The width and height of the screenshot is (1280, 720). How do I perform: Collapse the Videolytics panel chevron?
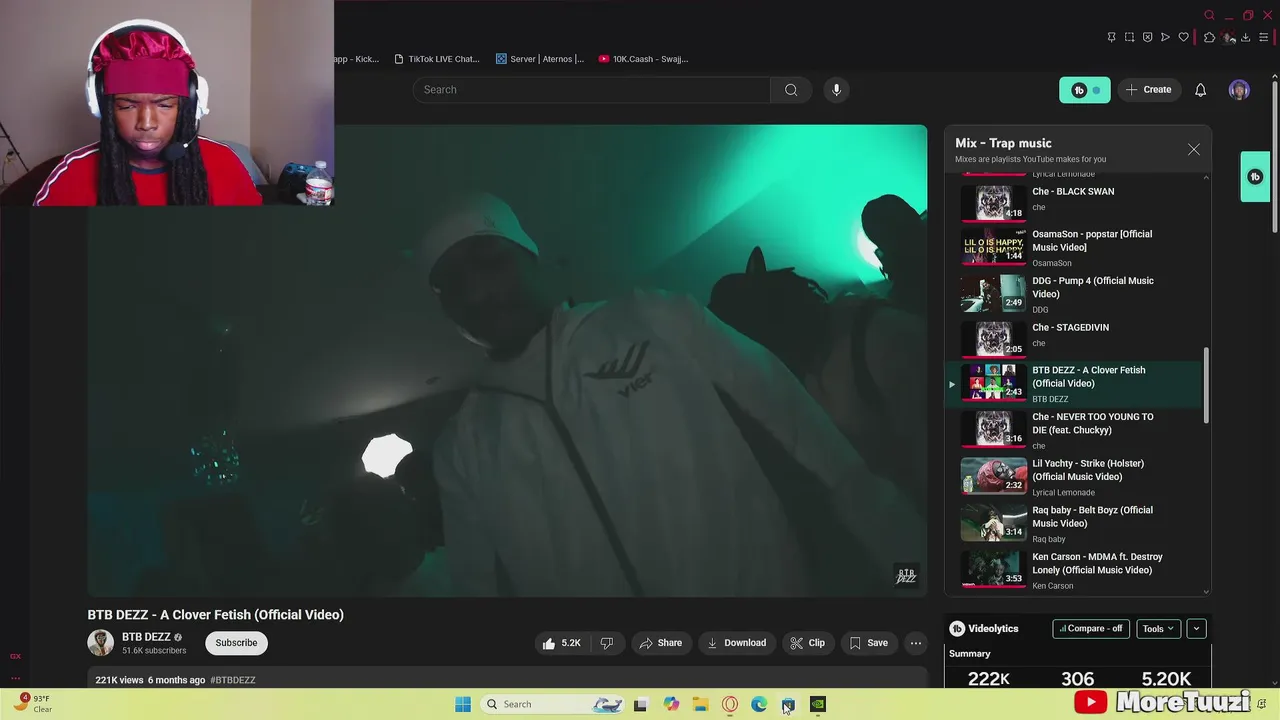click(x=1196, y=629)
